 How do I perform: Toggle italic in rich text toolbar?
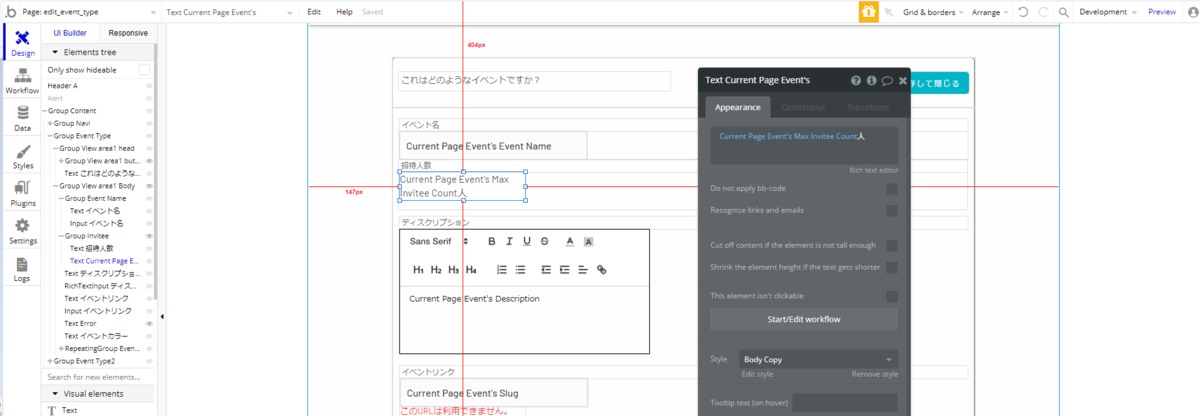click(509, 241)
